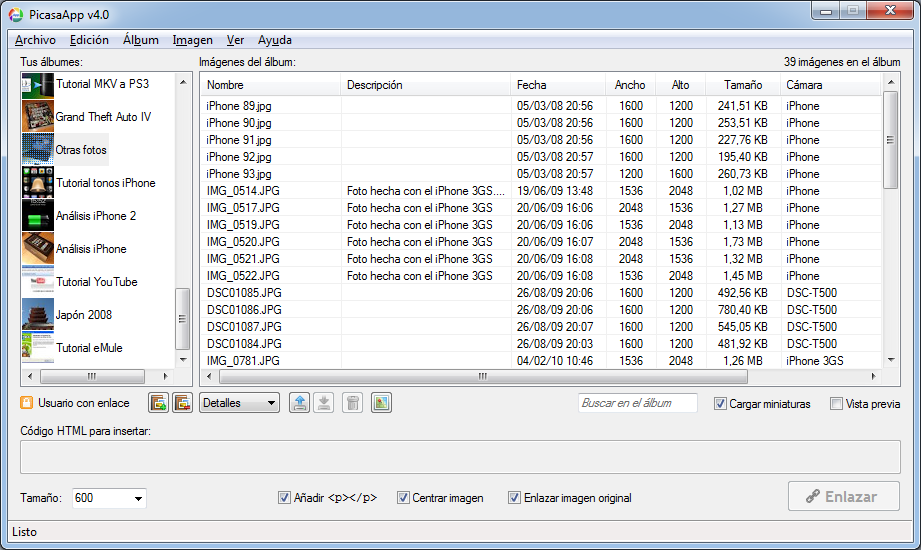Select the iPhone 91.jpg row
The height and width of the screenshot is (550, 921).
[x=541, y=140]
